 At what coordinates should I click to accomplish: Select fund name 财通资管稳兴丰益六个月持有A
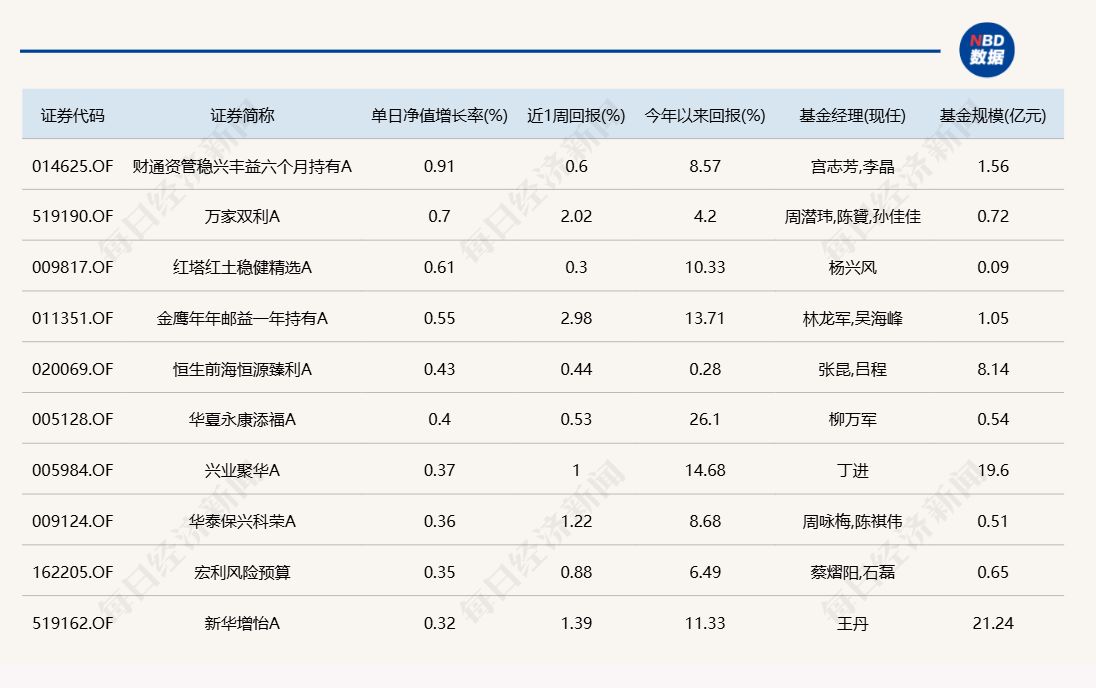pyautogui.click(x=242, y=166)
